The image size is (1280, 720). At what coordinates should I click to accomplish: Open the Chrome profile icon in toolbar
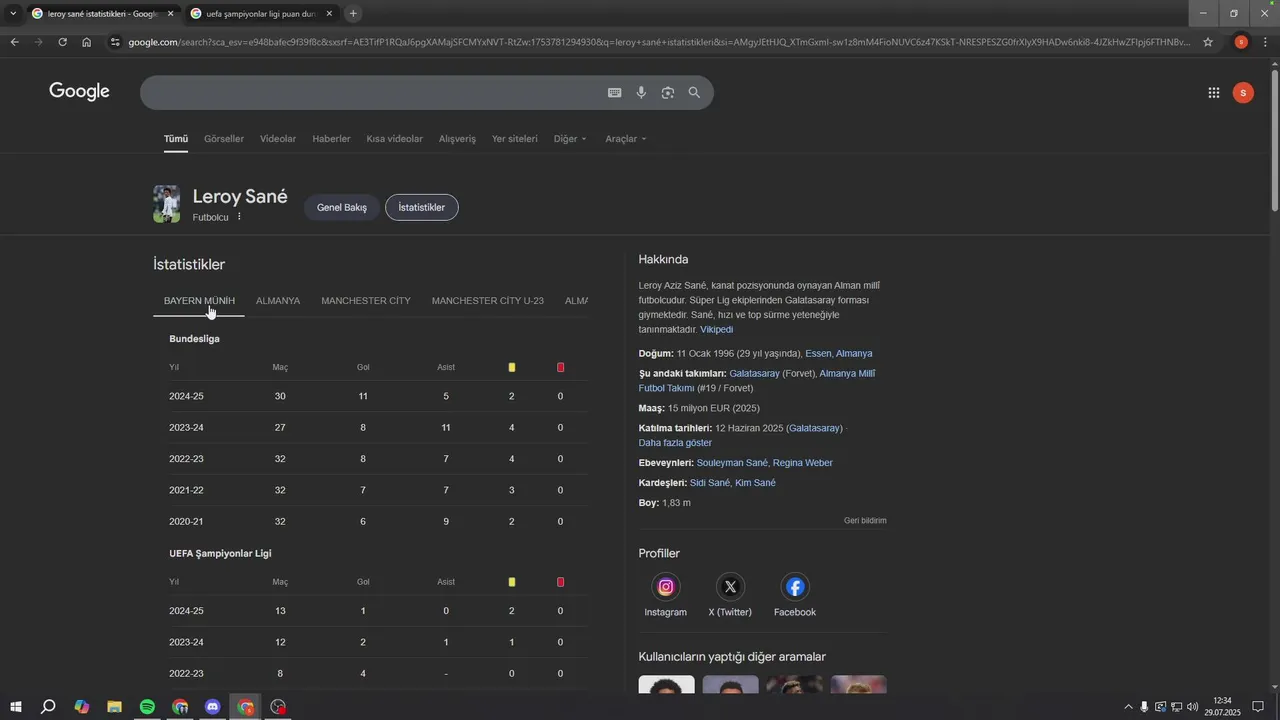1241,42
